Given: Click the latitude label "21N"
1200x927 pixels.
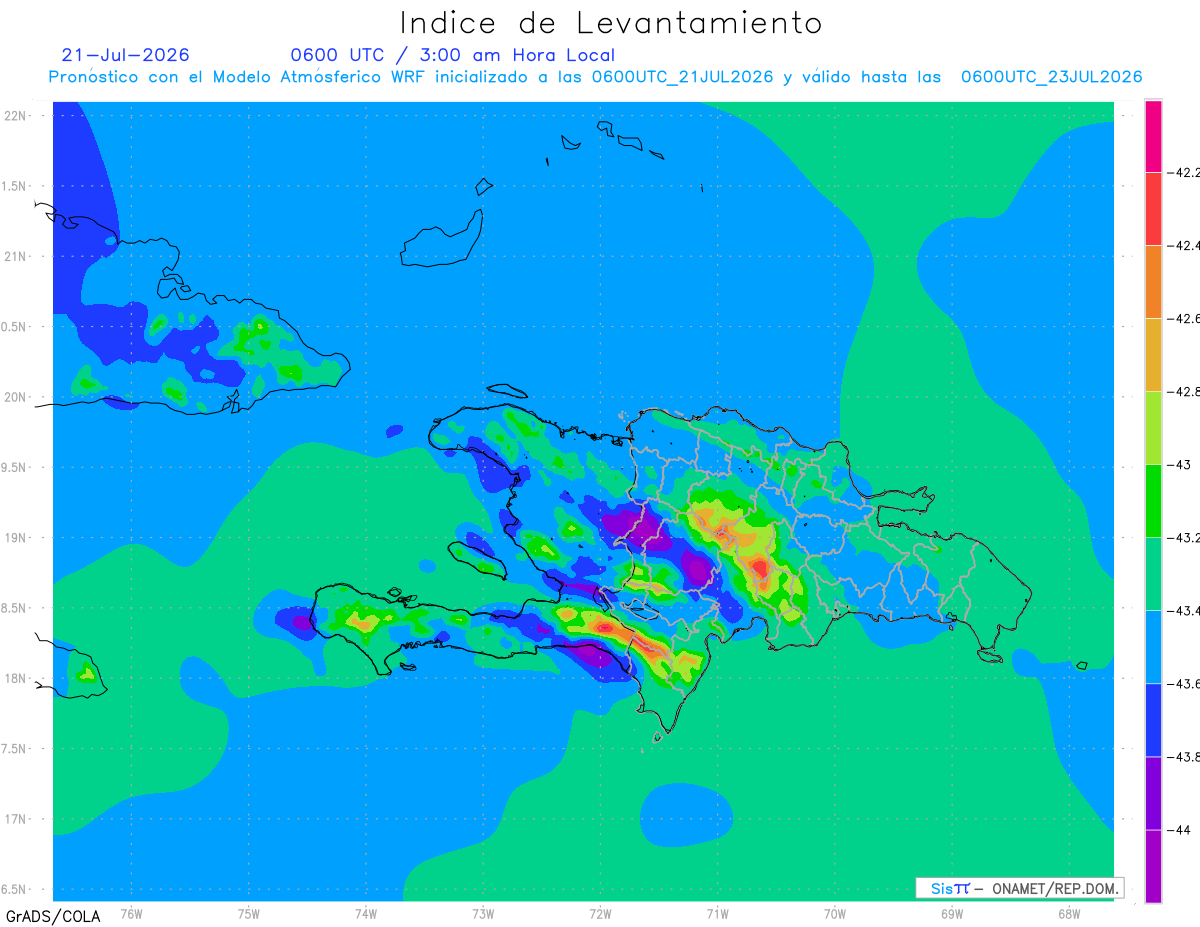Looking at the screenshot, I should tap(15, 257).
